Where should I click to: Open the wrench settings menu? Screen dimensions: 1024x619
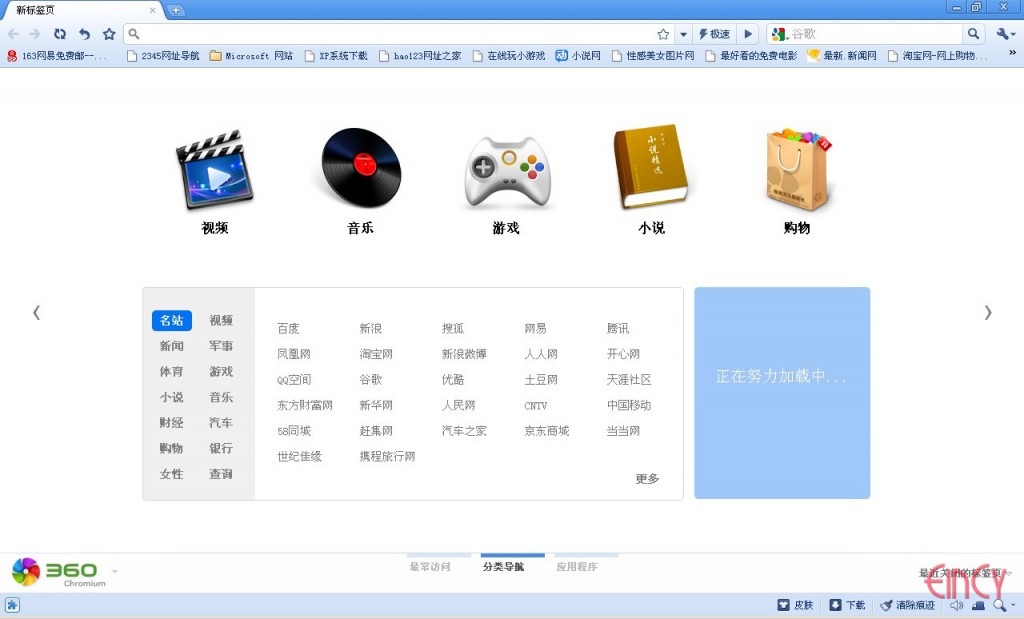pyautogui.click(x=1004, y=34)
